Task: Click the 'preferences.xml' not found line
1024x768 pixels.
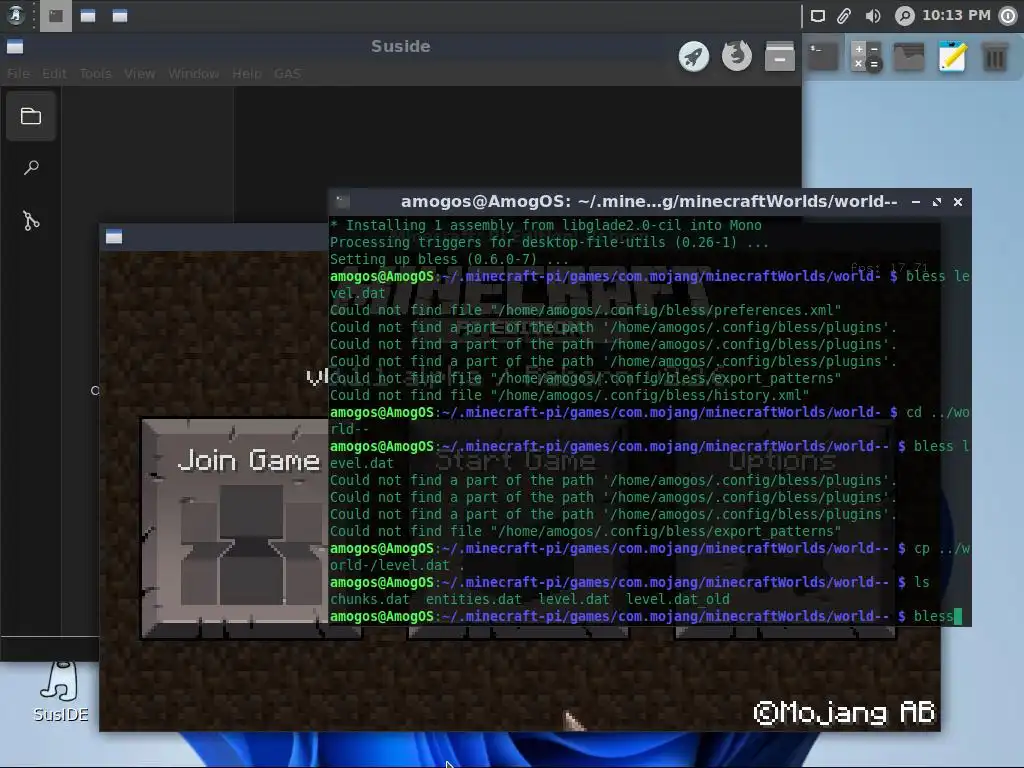Action: [x=586, y=310]
